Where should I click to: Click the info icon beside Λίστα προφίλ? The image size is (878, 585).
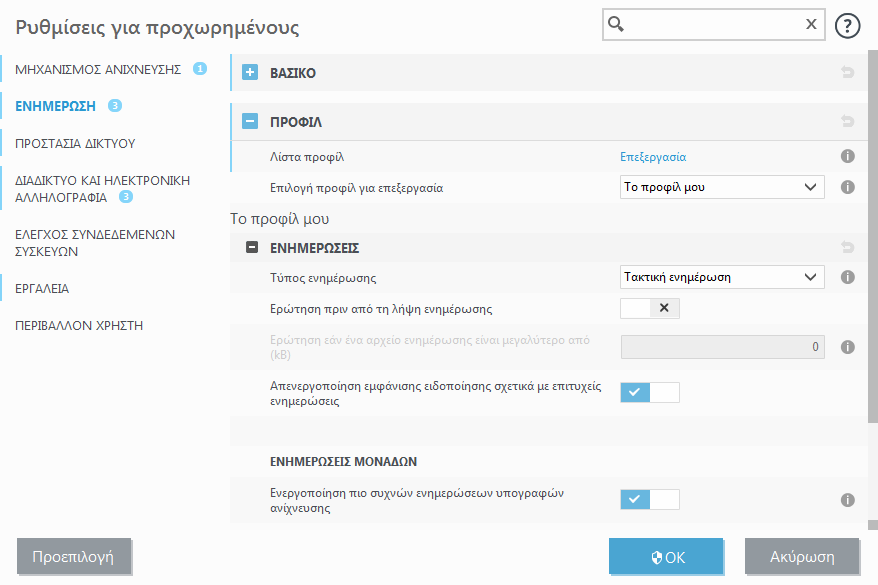pos(848,157)
